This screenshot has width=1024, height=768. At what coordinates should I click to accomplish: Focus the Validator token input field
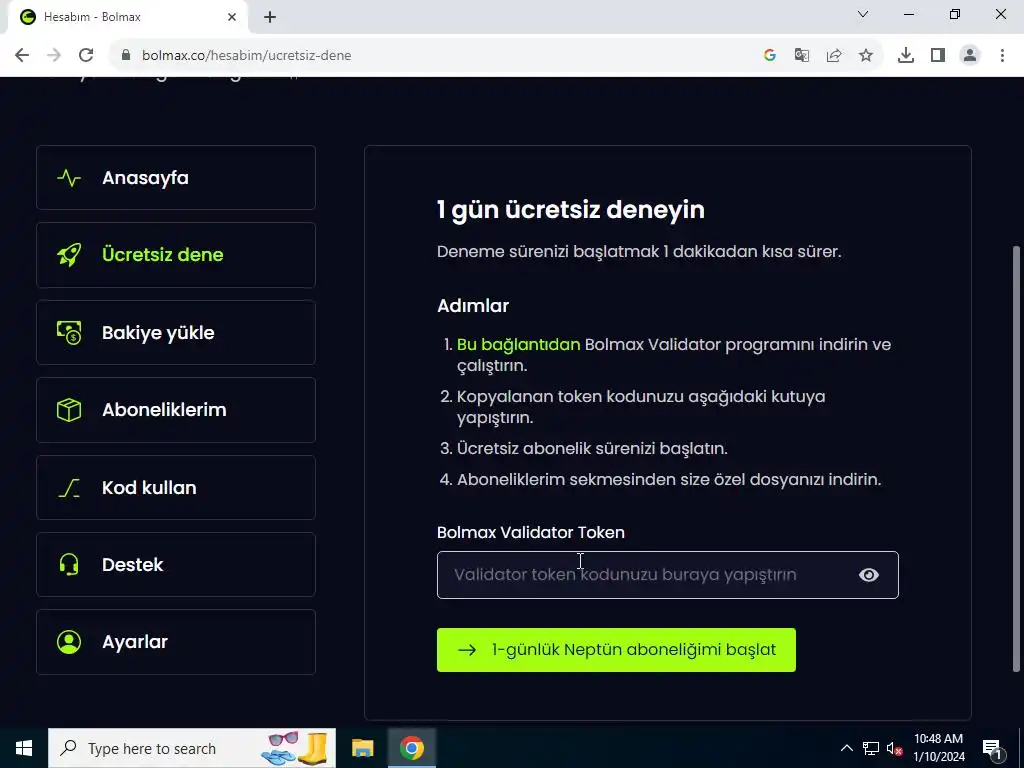(667, 575)
